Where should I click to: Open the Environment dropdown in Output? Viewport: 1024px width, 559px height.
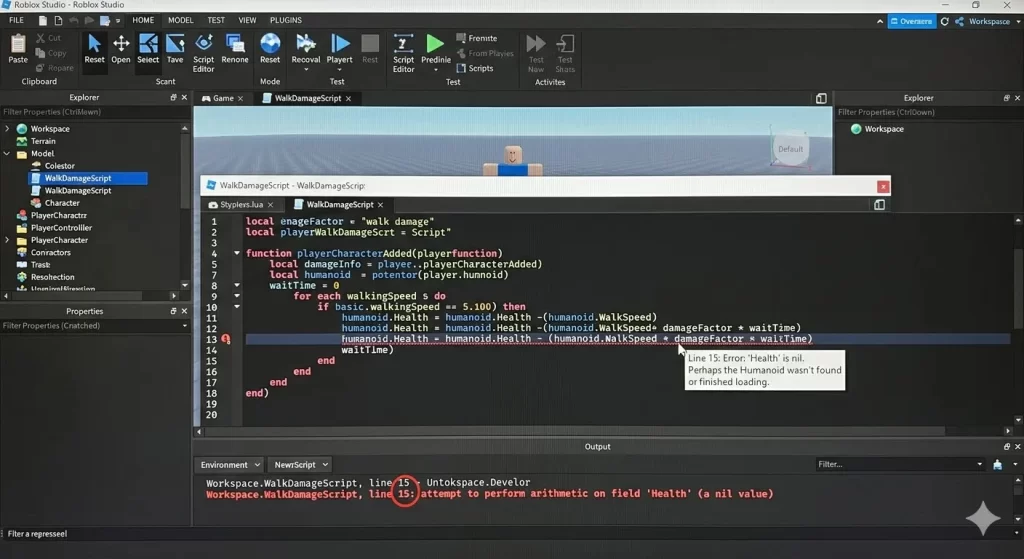click(x=229, y=465)
